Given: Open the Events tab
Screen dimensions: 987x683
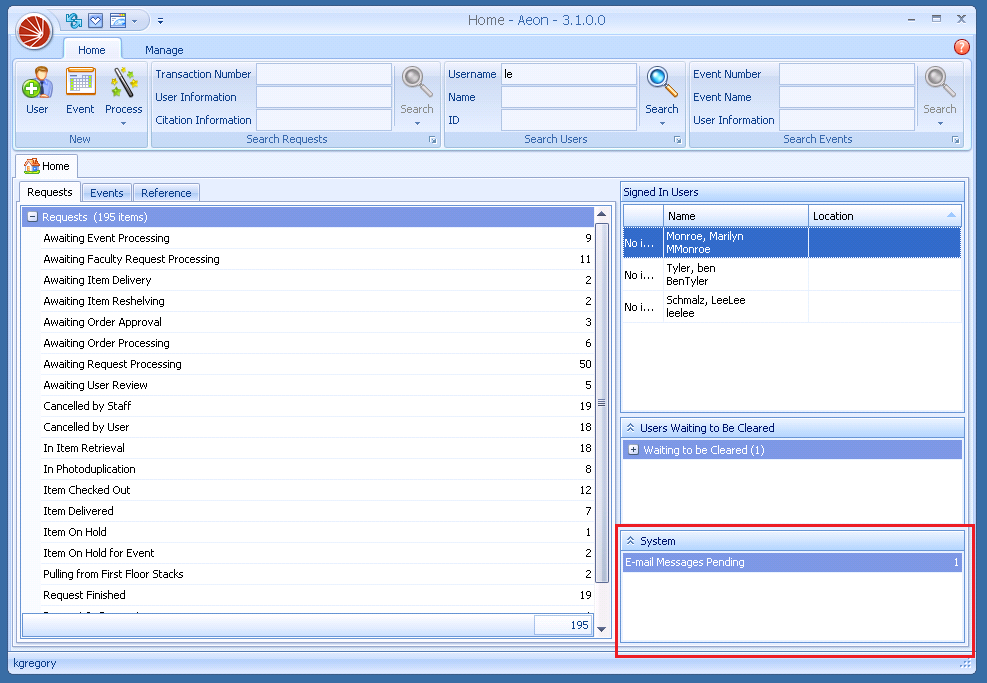Looking at the screenshot, I should (x=106, y=193).
